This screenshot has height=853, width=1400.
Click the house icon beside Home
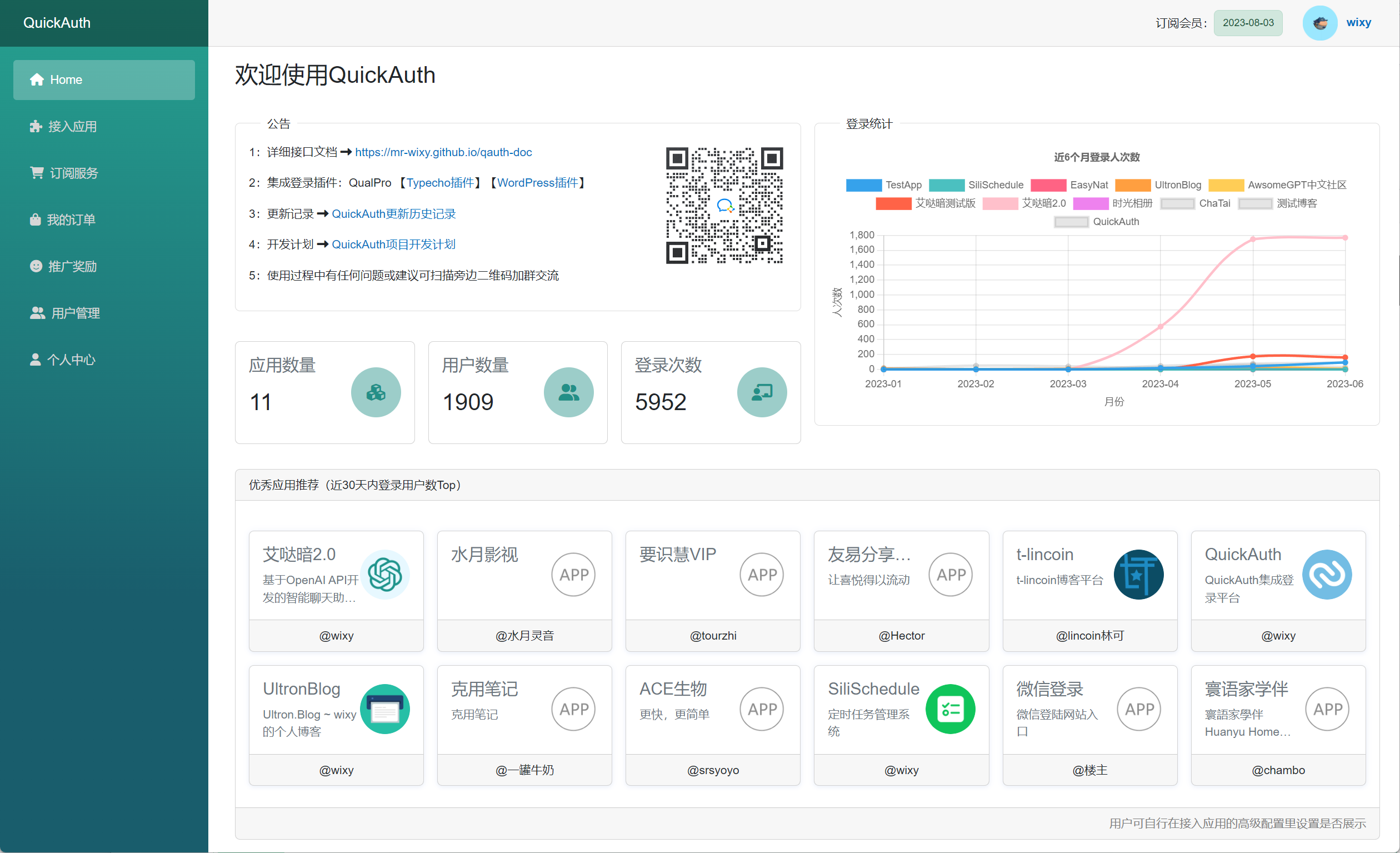click(x=37, y=79)
